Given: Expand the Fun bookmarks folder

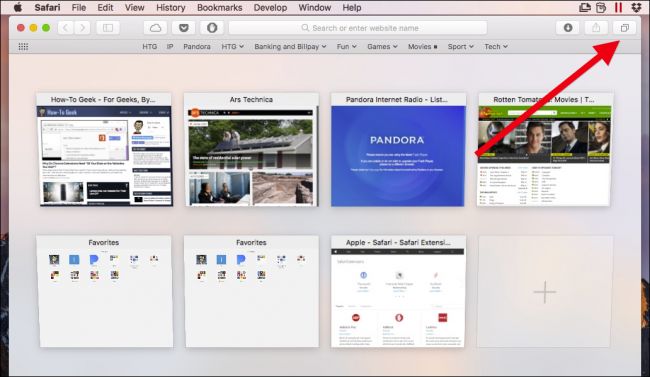Looking at the screenshot, I should (x=347, y=46).
